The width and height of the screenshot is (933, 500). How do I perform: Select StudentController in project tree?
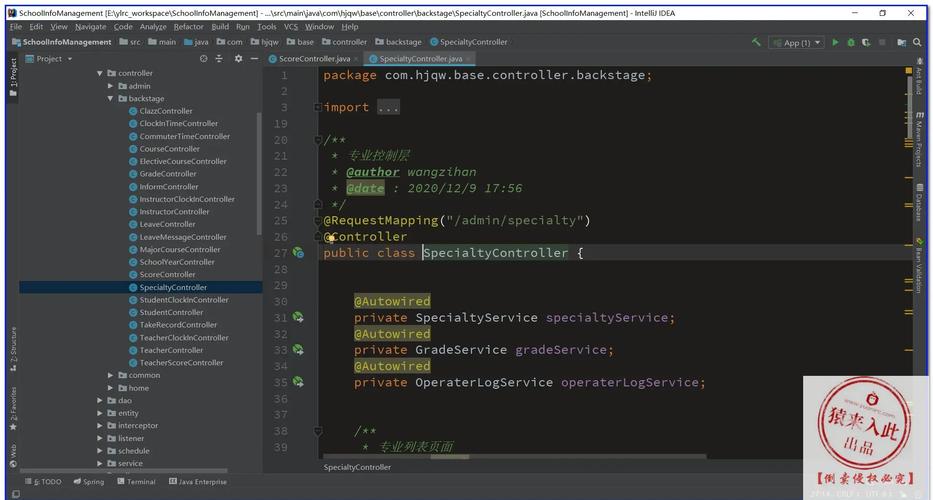click(x=171, y=312)
